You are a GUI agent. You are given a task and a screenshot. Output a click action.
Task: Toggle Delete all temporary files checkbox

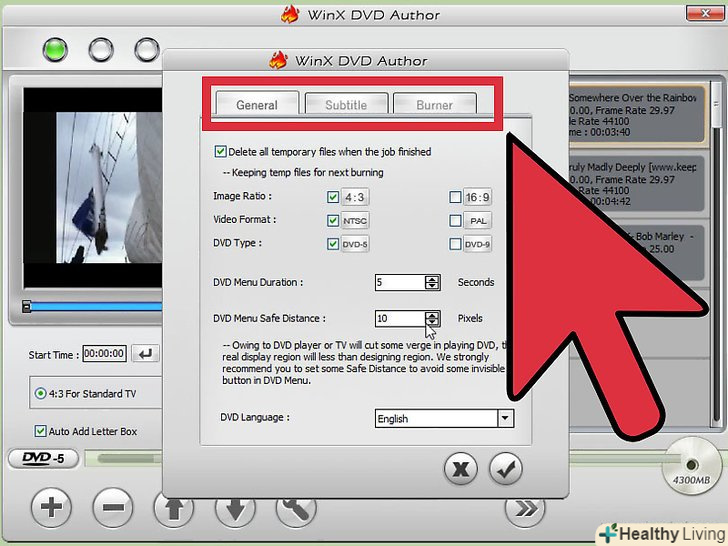tap(220, 151)
